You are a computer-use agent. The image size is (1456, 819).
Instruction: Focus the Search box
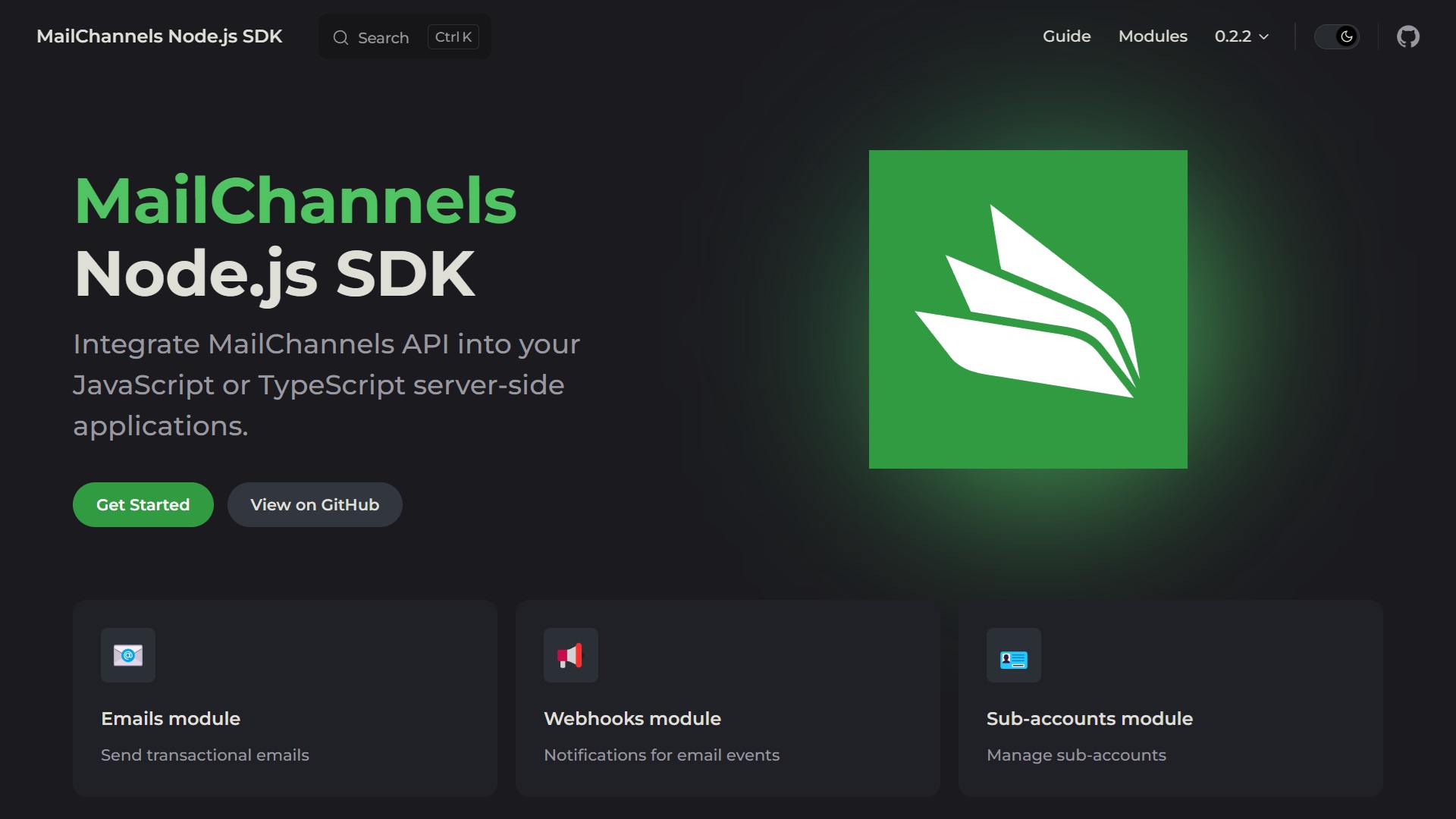(x=405, y=36)
